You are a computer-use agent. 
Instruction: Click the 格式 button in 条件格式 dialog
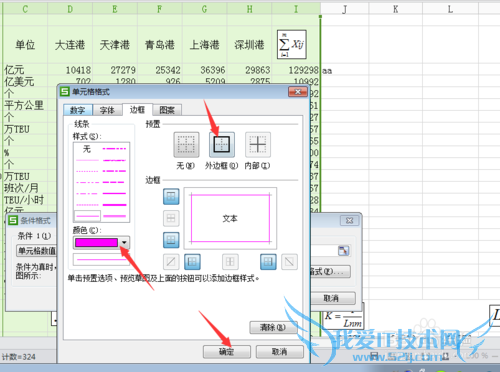[330, 271]
